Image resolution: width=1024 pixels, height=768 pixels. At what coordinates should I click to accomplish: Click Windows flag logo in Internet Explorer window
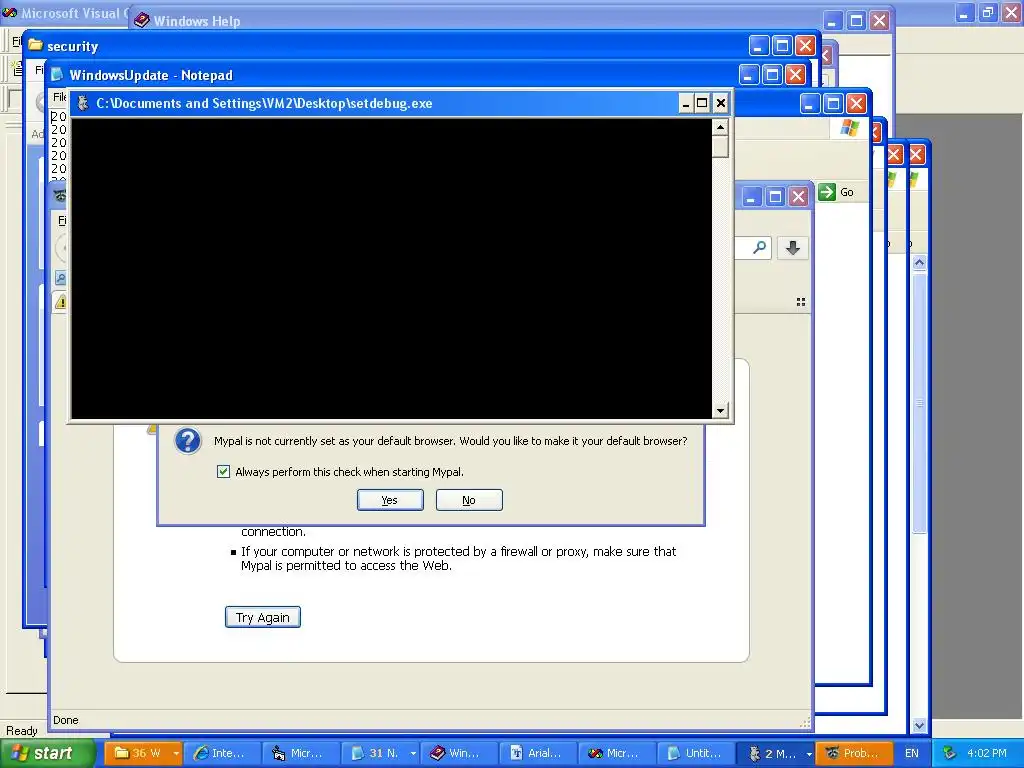850,127
